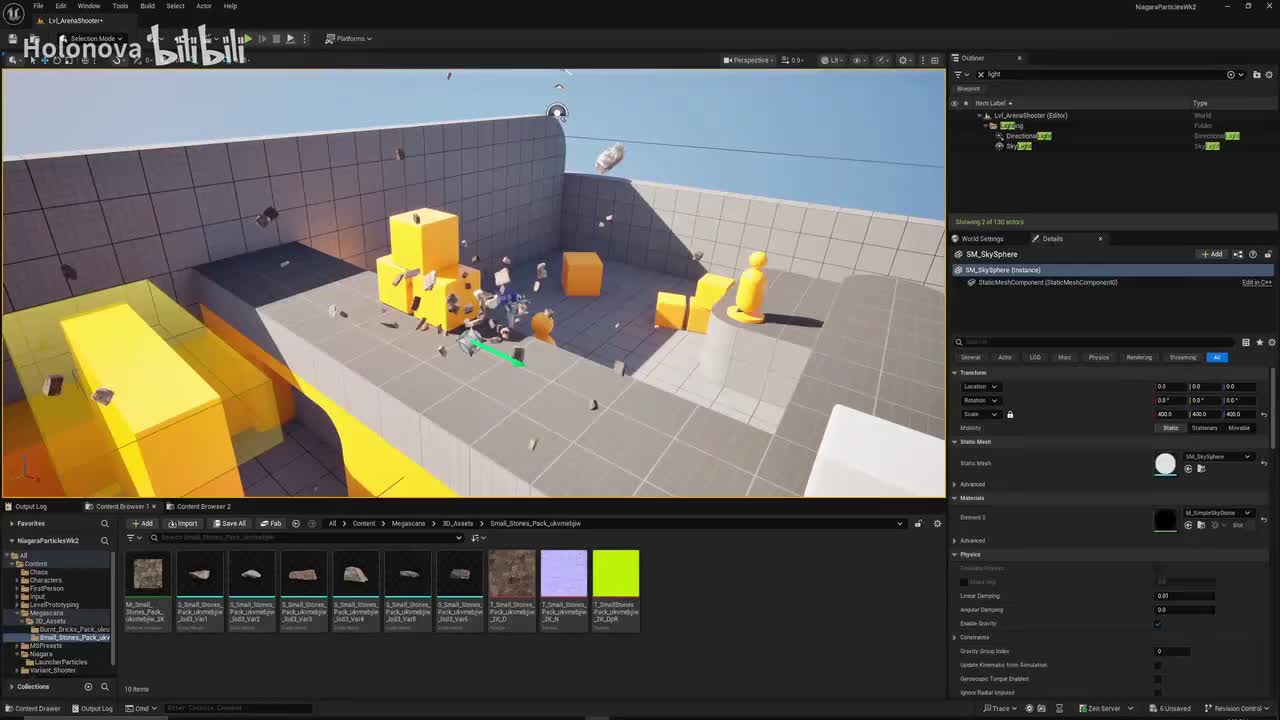The image size is (1280, 720).
Task: Click the lock scale ratio icon
Action: [x=1010, y=414]
